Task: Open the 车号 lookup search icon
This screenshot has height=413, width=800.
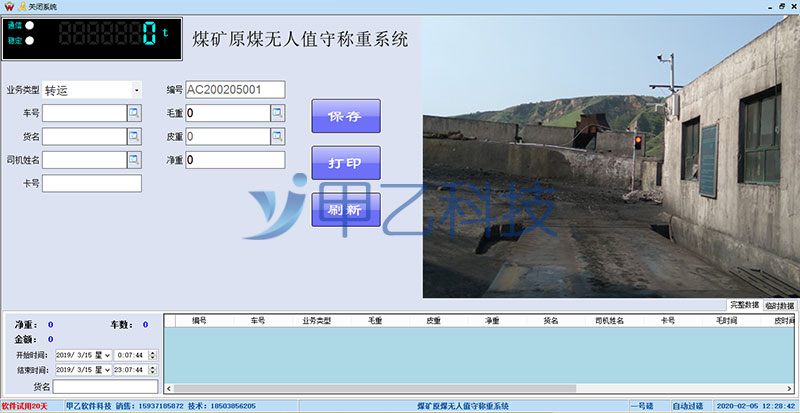Action: (134, 113)
